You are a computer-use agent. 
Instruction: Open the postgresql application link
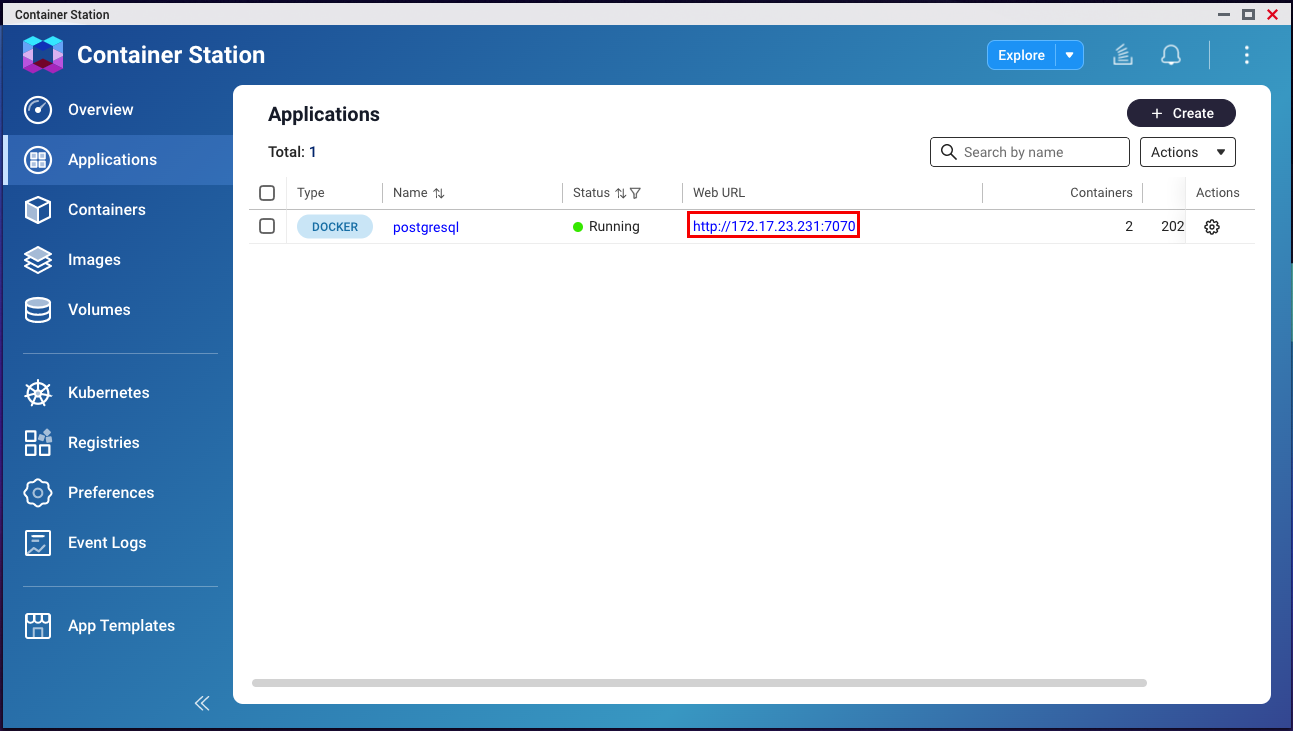point(426,227)
